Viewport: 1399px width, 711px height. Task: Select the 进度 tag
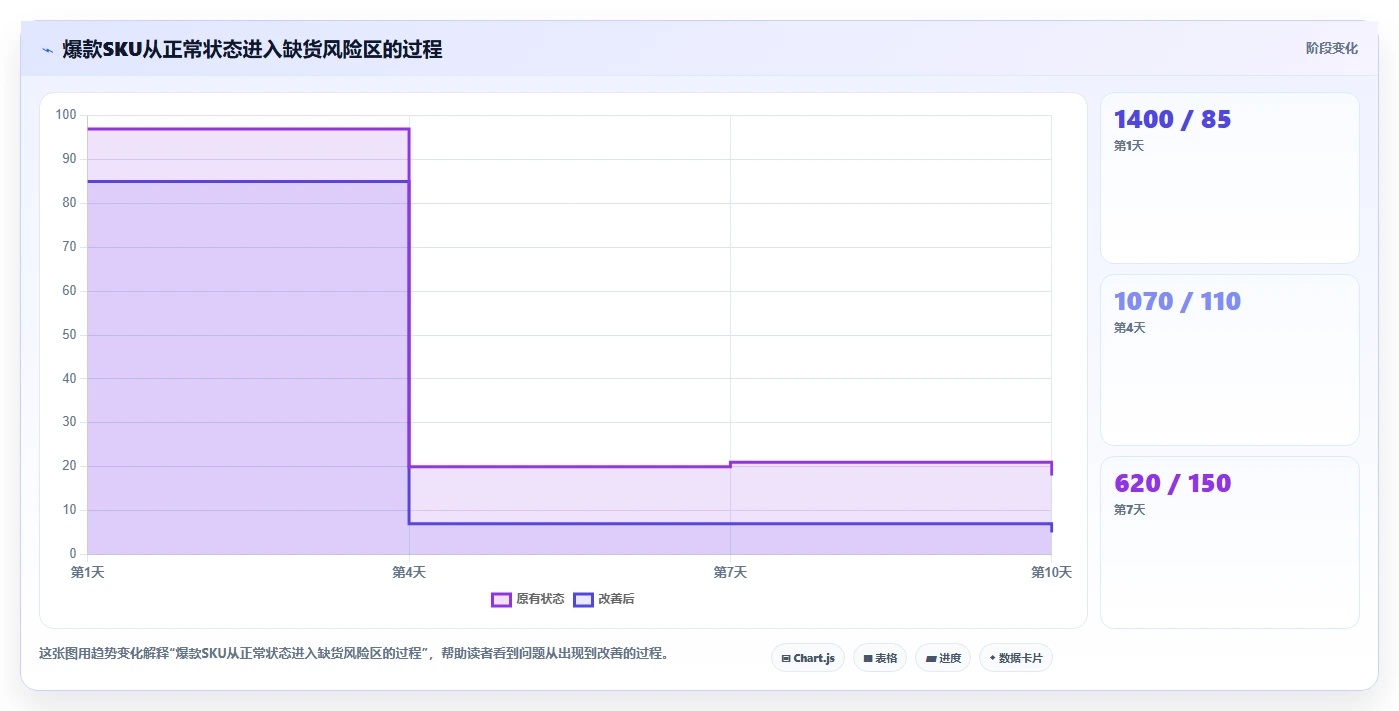[943, 658]
